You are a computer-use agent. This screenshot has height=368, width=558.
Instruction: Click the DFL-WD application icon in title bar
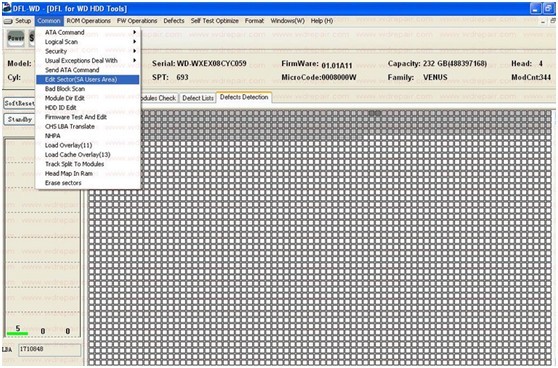click(6, 8)
